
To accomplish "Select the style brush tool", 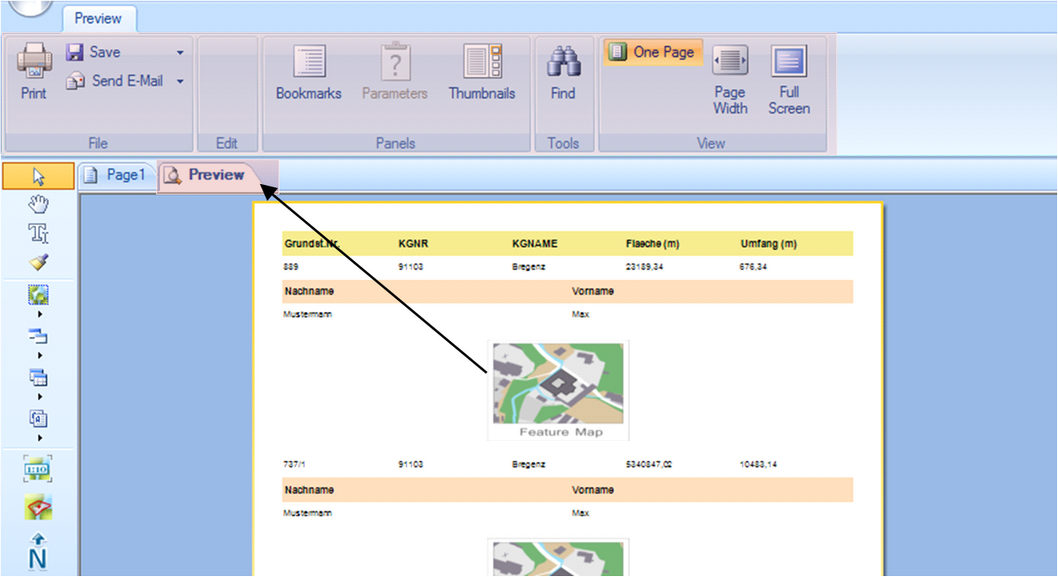I will [x=38, y=262].
